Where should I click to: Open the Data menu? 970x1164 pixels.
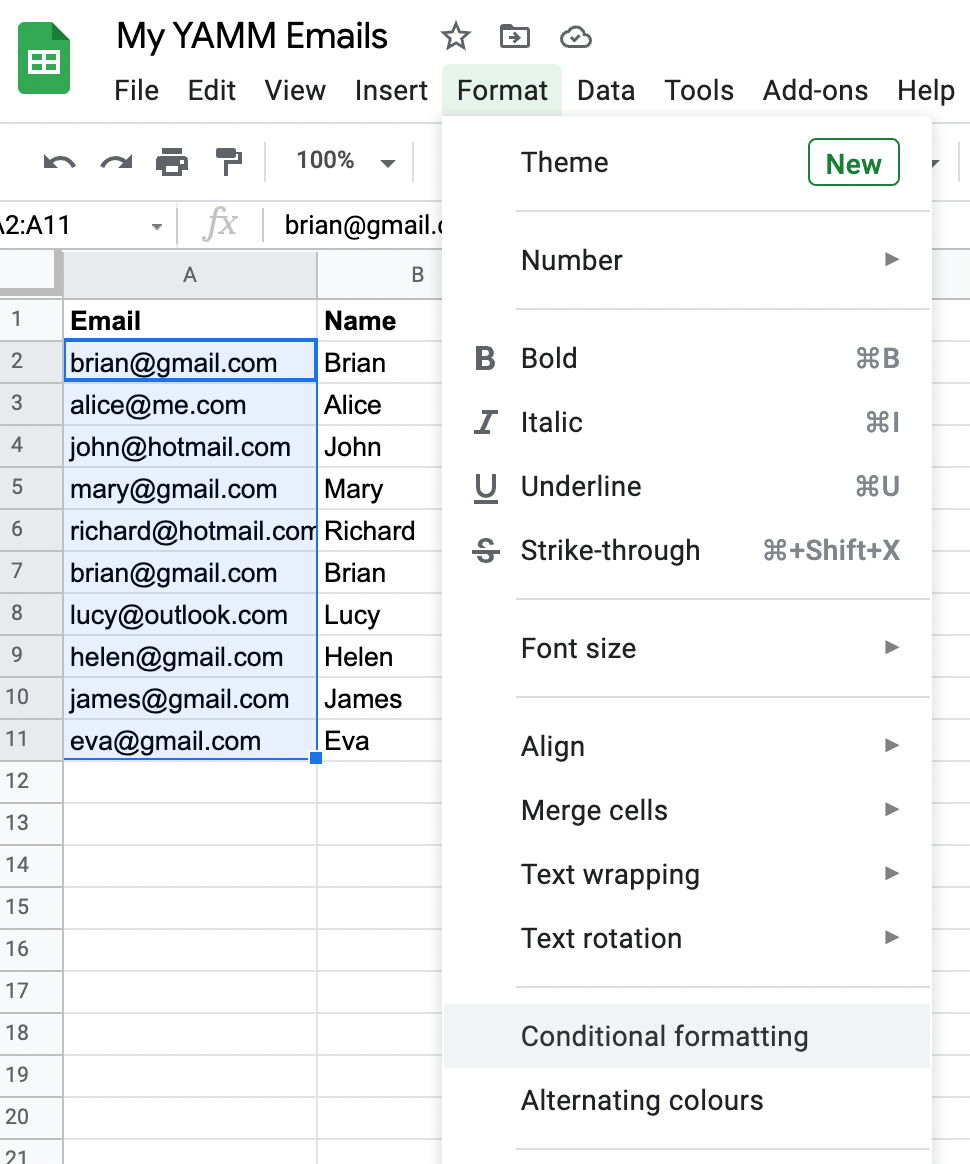pos(606,90)
